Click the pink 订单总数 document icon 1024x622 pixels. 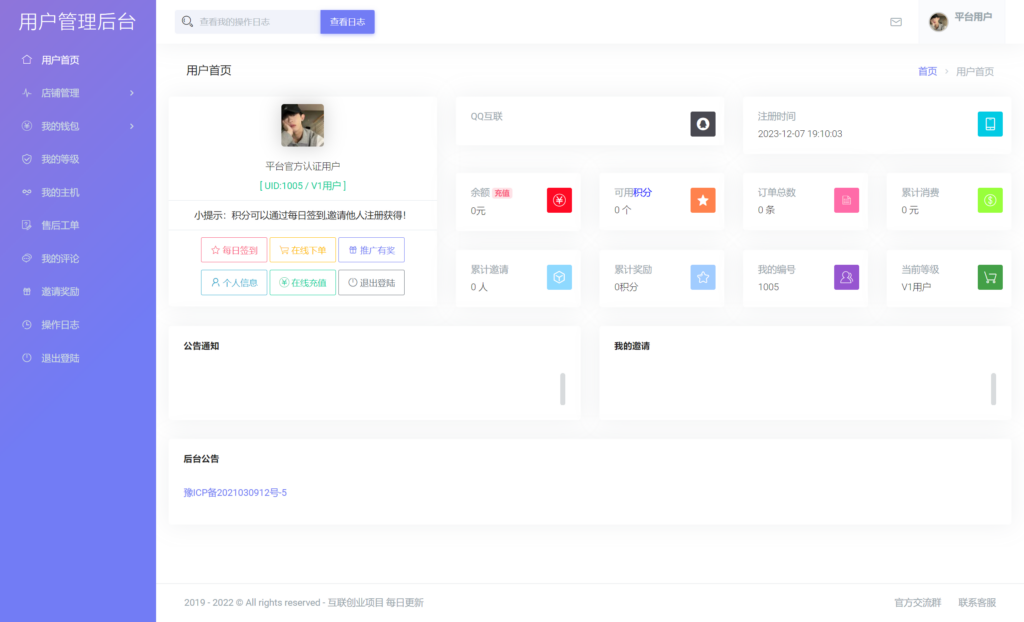click(x=846, y=200)
